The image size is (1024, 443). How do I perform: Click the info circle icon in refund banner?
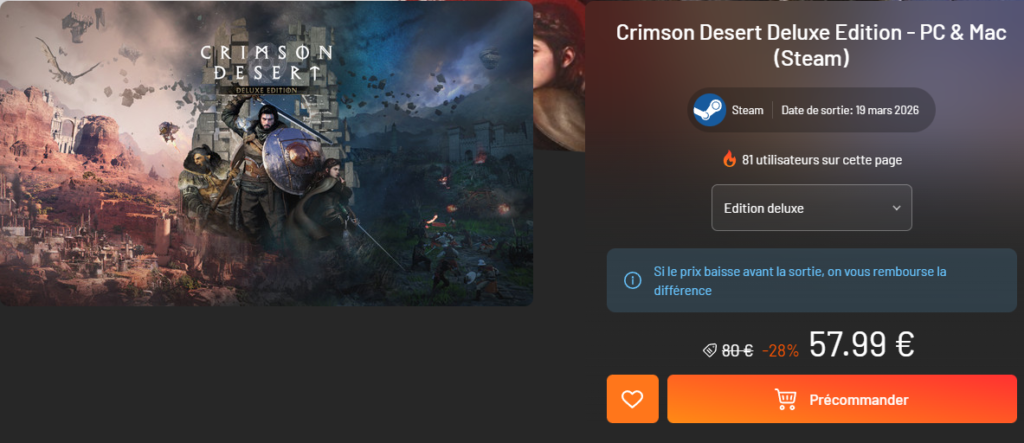pyautogui.click(x=632, y=280)
